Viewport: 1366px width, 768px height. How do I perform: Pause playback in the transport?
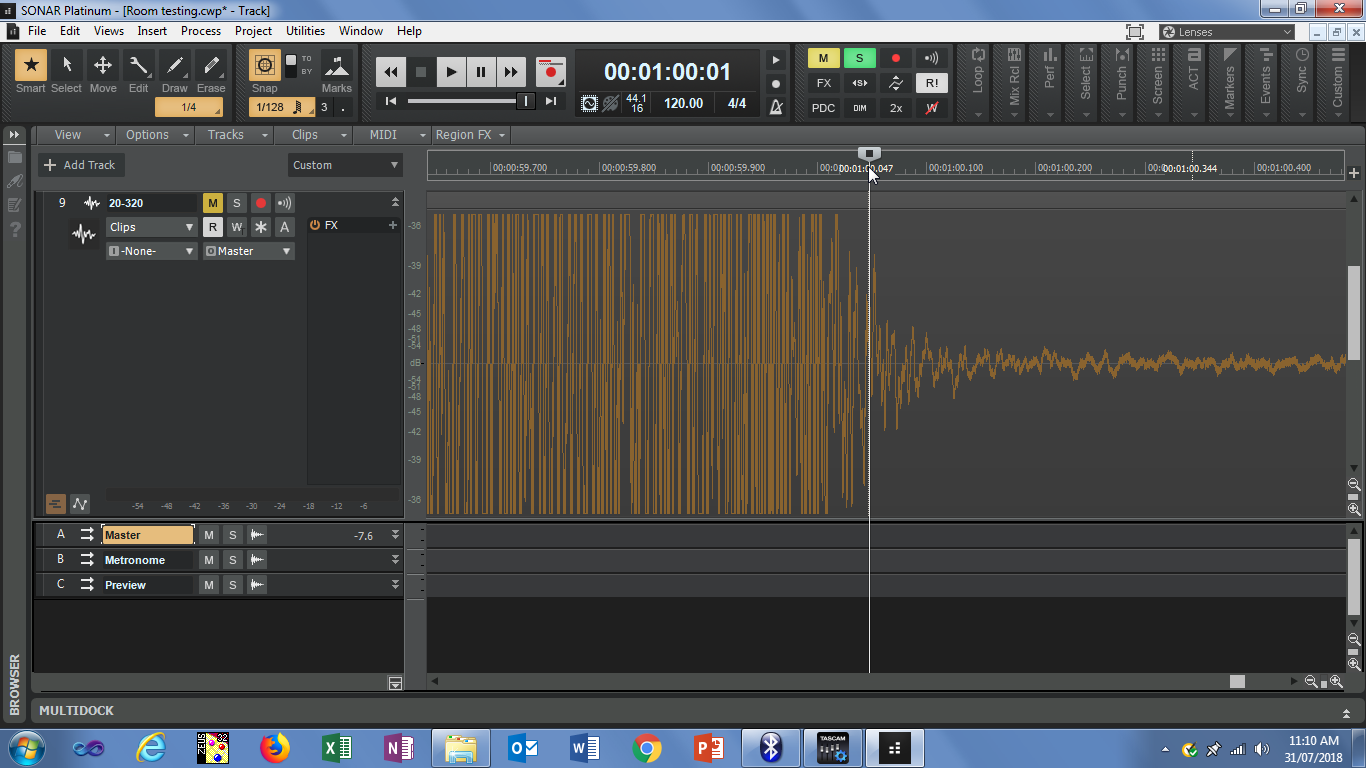[481, 72]
